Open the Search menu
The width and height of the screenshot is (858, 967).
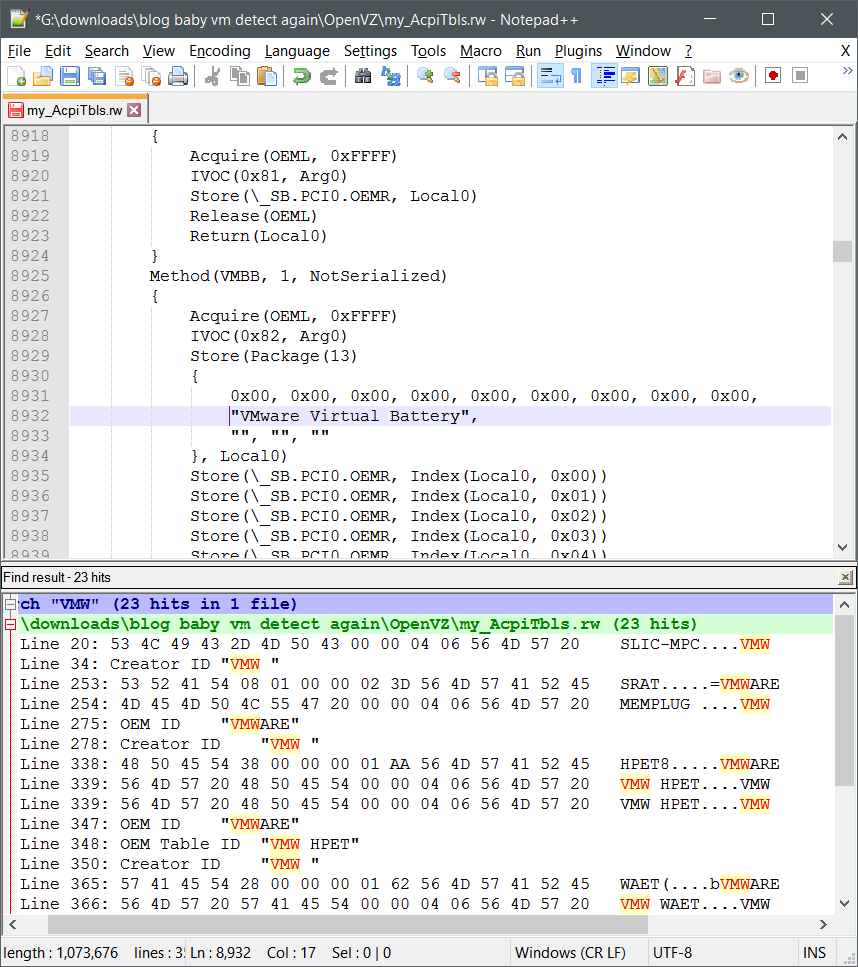107,51
